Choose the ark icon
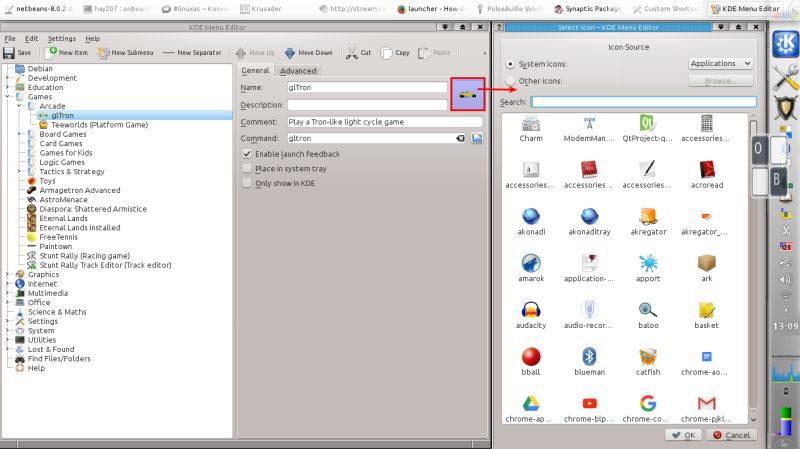Screen dimensions: 800x449 coord(707,269)
